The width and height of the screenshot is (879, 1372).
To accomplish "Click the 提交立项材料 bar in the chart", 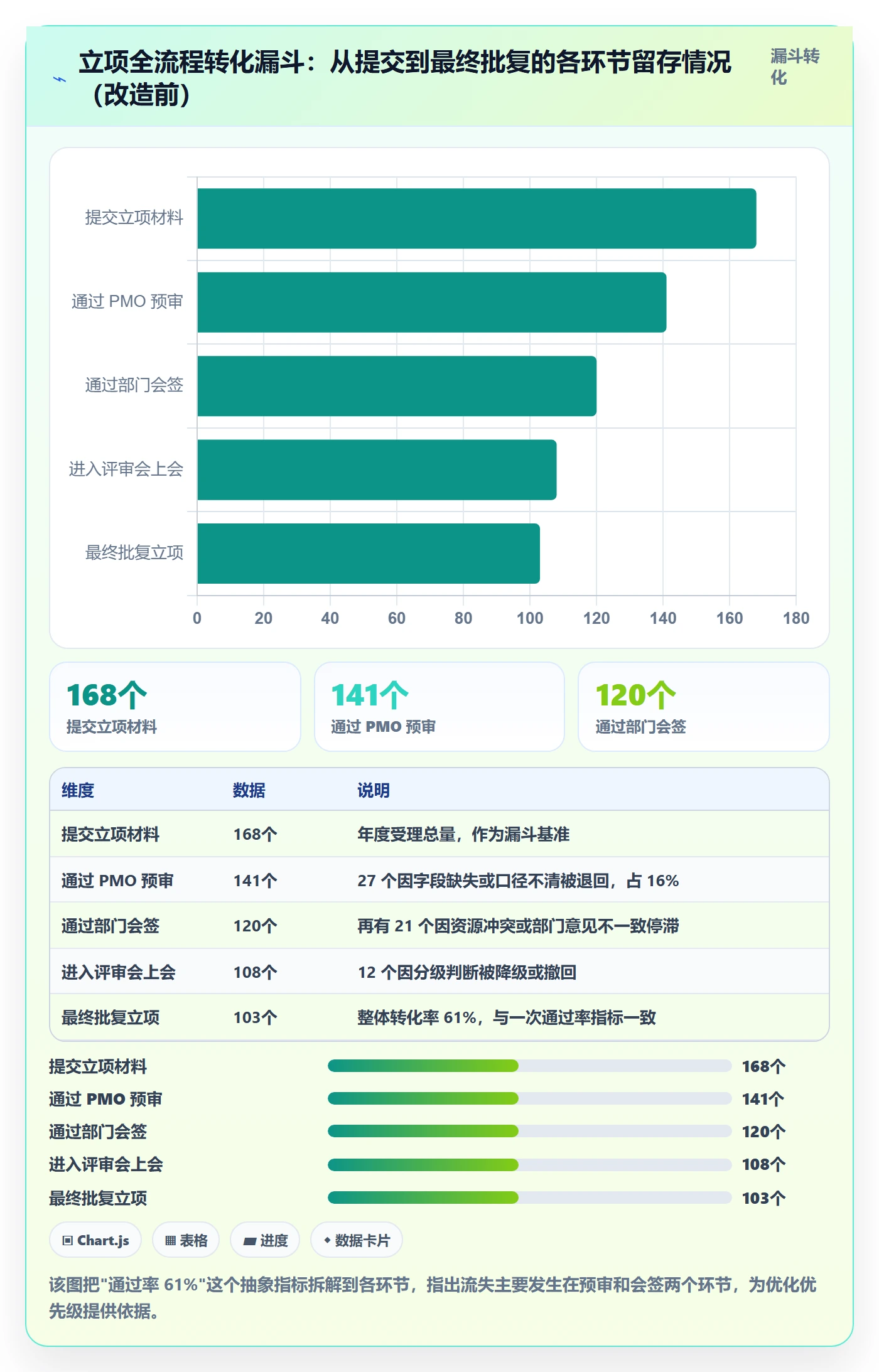I will [x=477, y=218].
